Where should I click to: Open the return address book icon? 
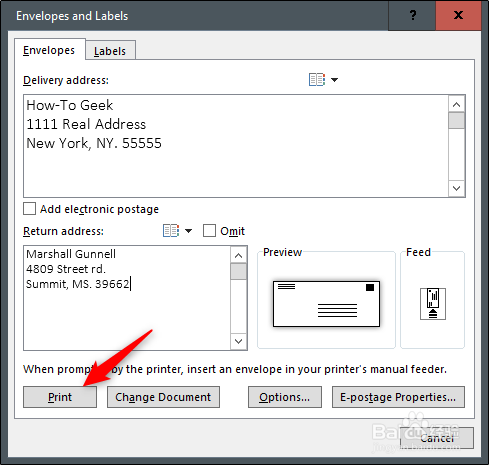coord(171,231)
